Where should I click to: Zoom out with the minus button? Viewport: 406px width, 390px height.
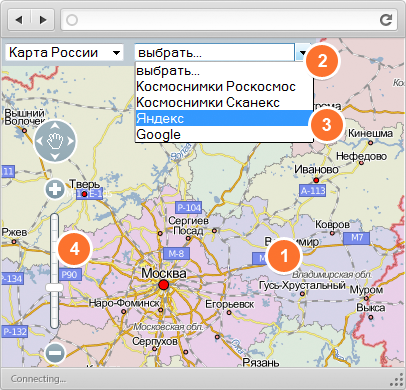(x=55, y=352)
